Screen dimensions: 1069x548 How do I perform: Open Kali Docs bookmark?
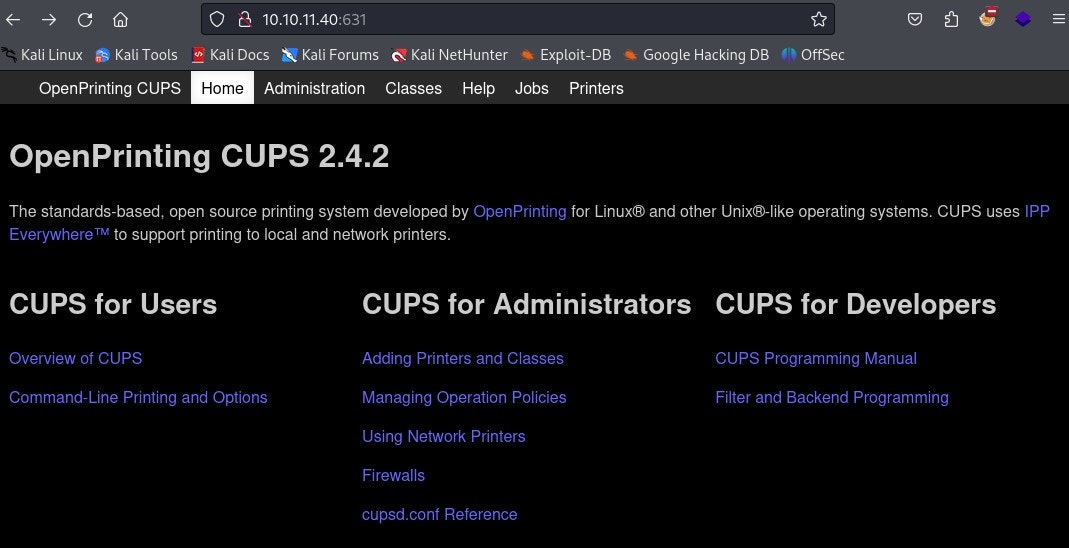pos(230,55)
